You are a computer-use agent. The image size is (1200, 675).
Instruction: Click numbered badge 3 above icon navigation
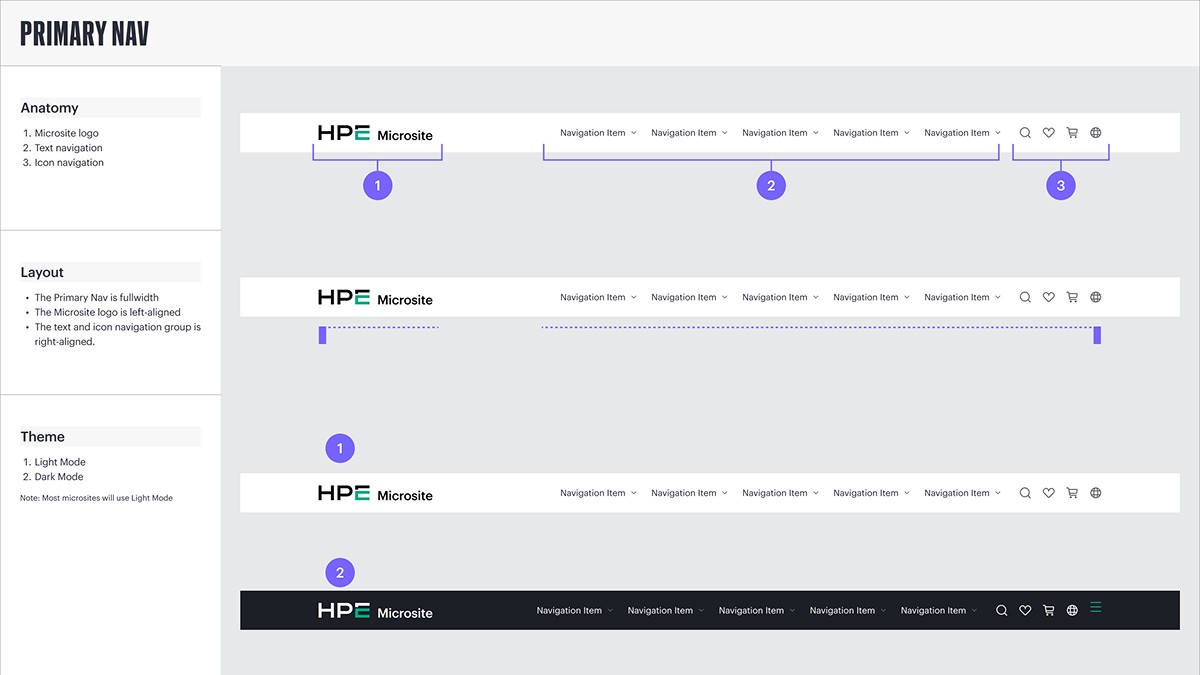[x=1060, y=185]
